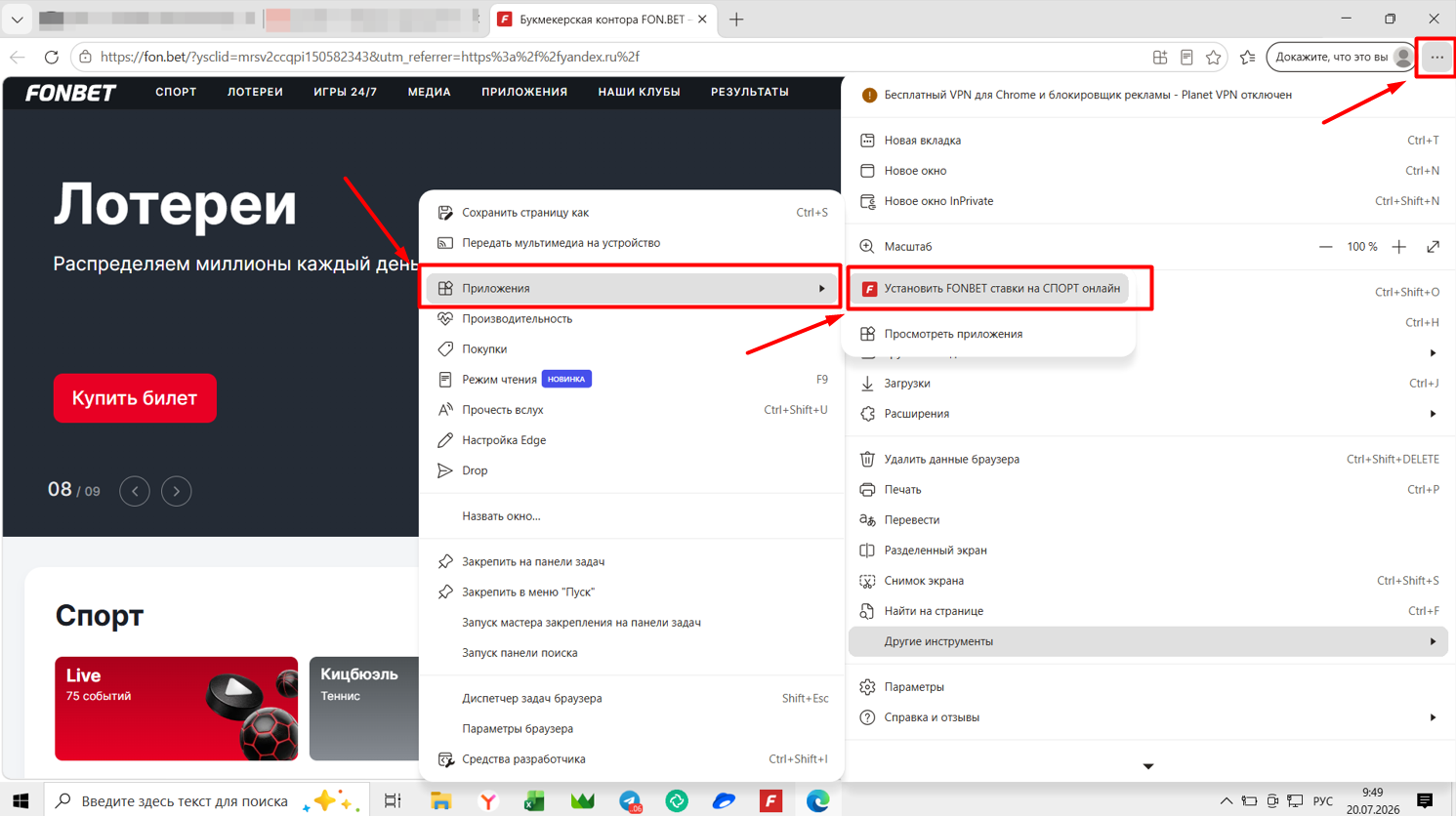1456x816 pixels.
Task: Add page to favorites star icon
Action: pos(1213,58)
